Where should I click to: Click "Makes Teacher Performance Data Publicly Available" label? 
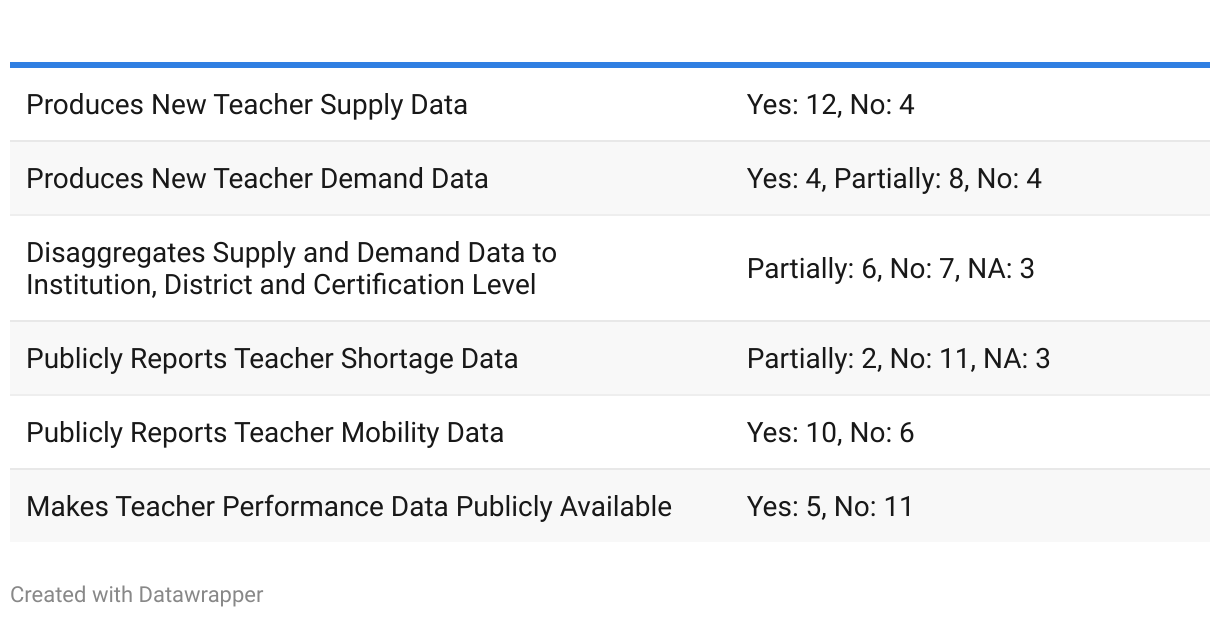349,507
